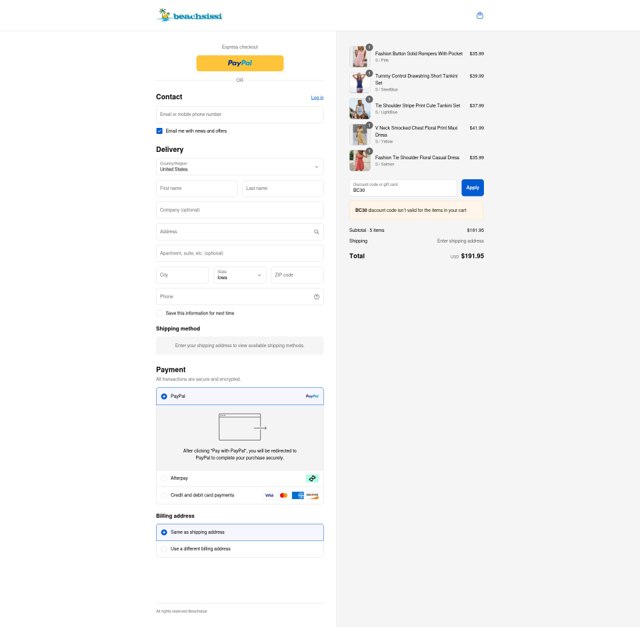Click the beachsissi logo
This screenshot has height=627, width=640.
(190, 16)
